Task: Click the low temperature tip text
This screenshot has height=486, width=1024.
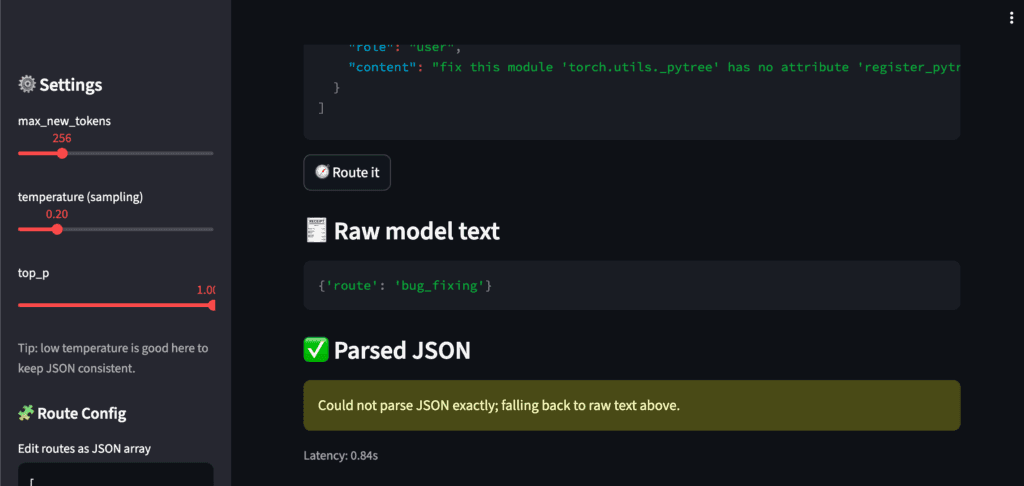Action: coord(113,358)
